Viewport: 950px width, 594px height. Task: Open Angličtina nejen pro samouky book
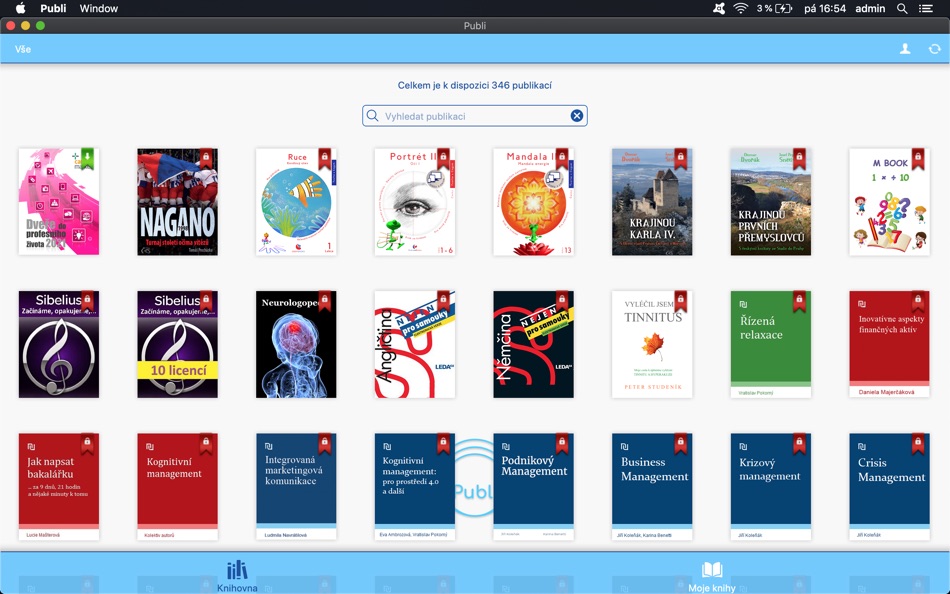point(414,344)
